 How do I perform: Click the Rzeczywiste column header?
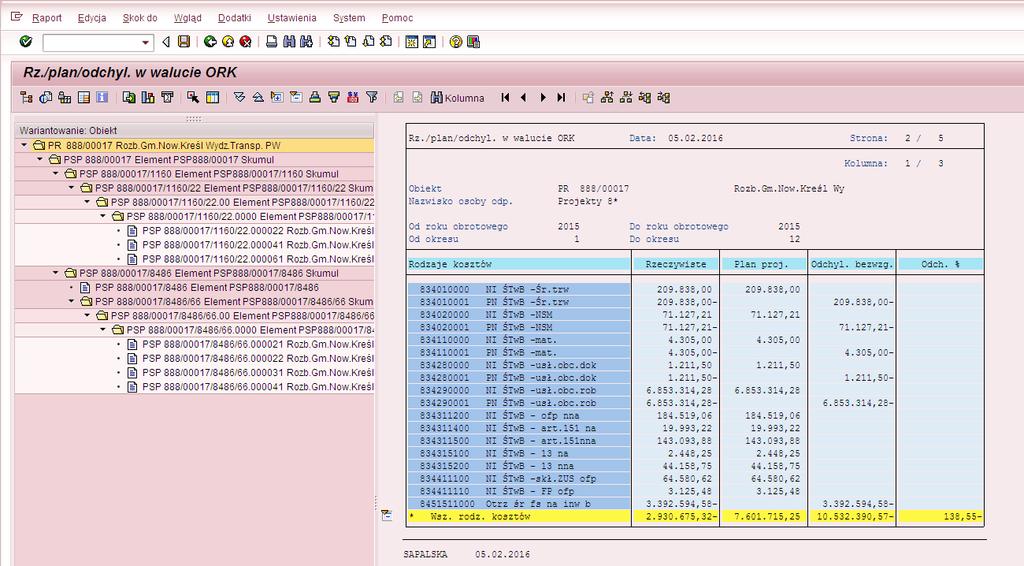676,264
